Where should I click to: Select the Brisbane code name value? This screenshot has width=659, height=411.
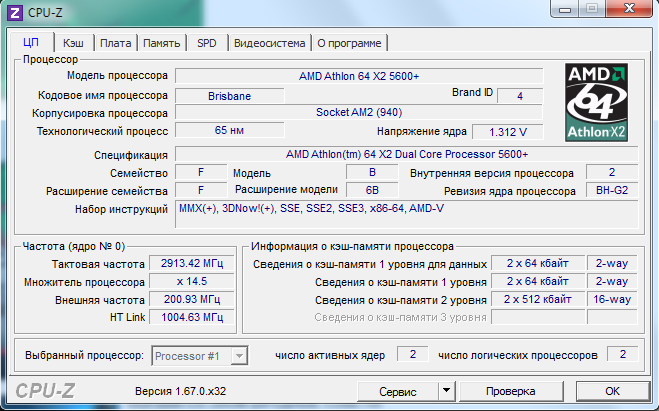tap(229, 96)
